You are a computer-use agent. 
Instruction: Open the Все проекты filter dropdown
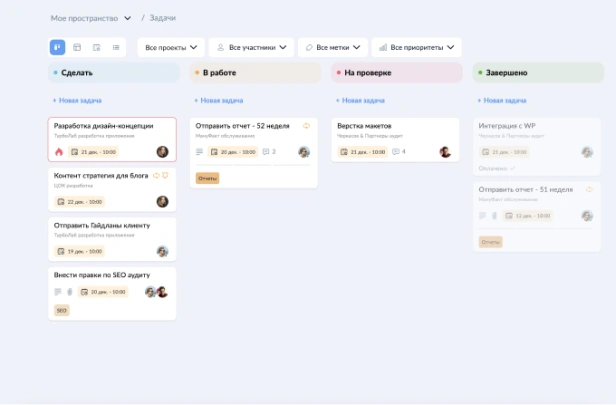[x=170, y=47]
